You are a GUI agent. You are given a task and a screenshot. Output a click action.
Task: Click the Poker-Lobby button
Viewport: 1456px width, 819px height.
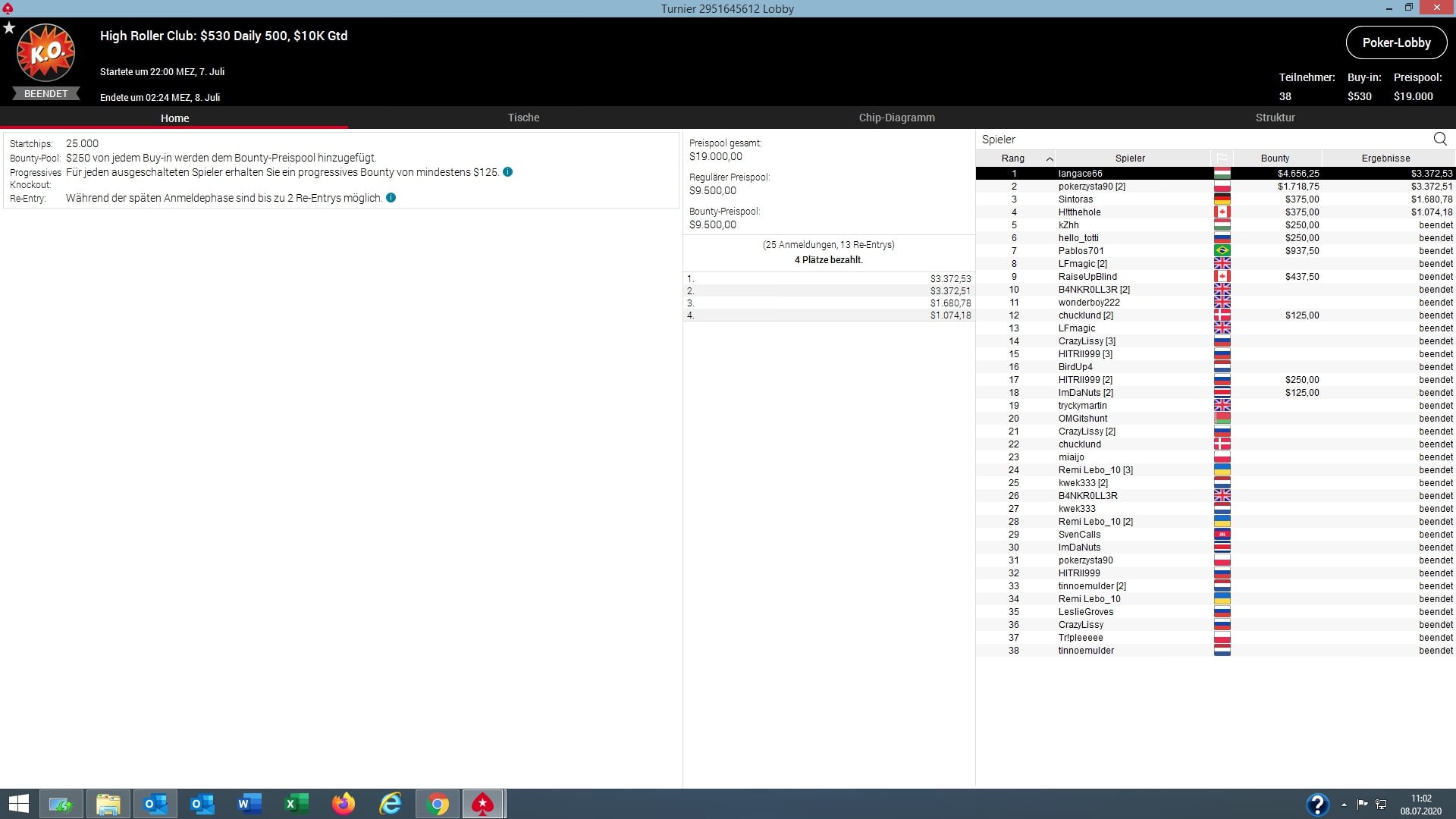1396,42
